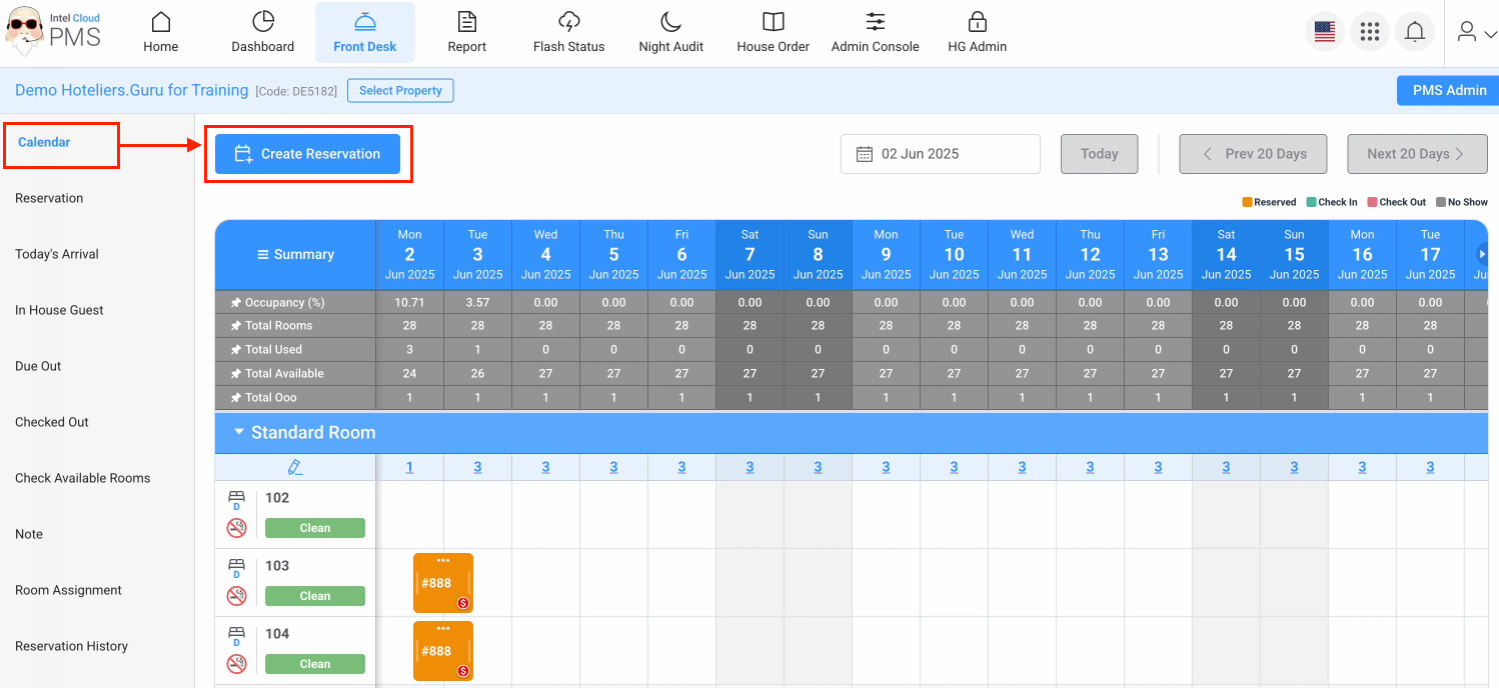Collapse the Standard Room section
Screen dimensions: 1499x688
click(x=239, y=432)
